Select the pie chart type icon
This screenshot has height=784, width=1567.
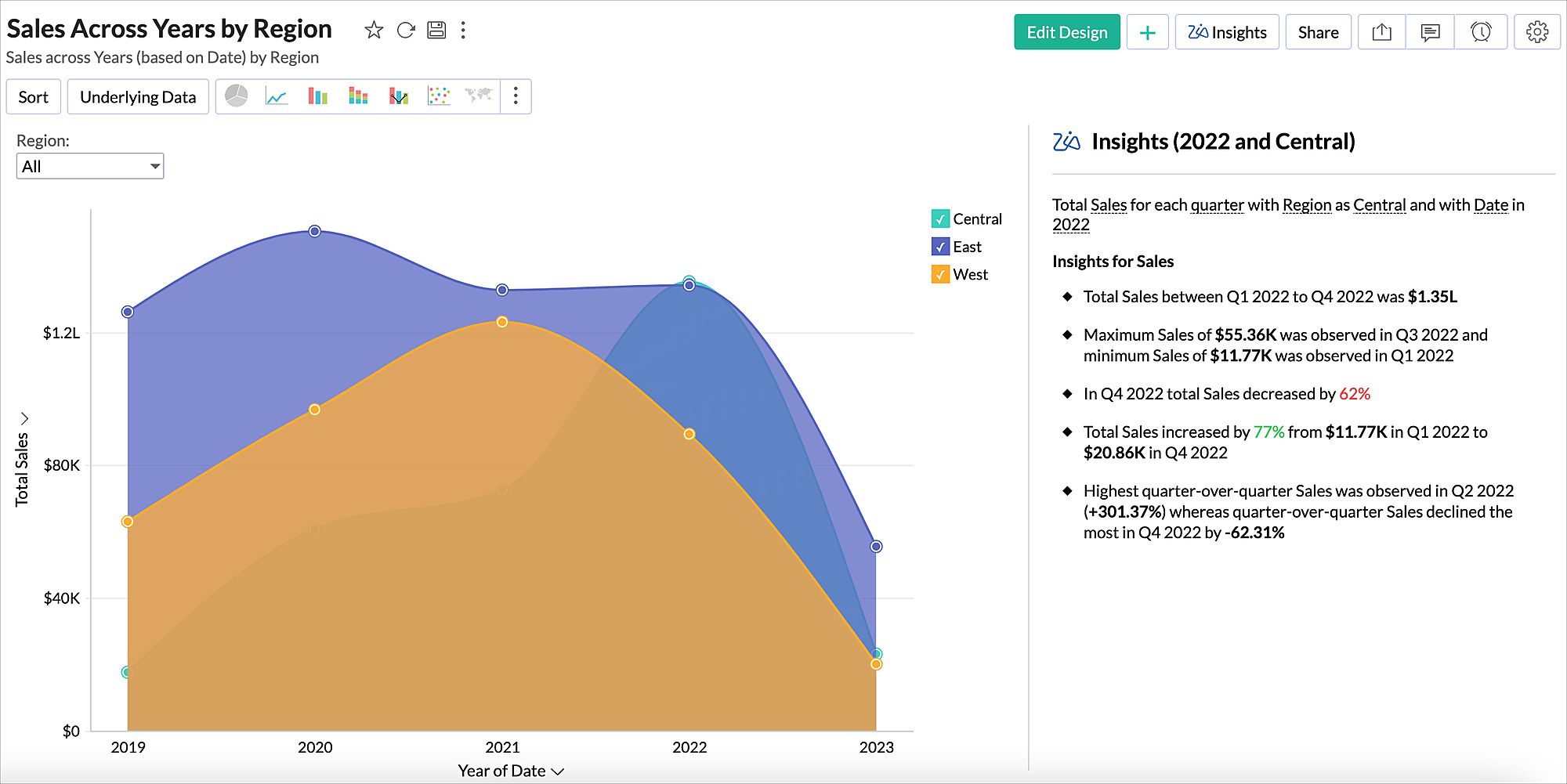tap(237, 96)
